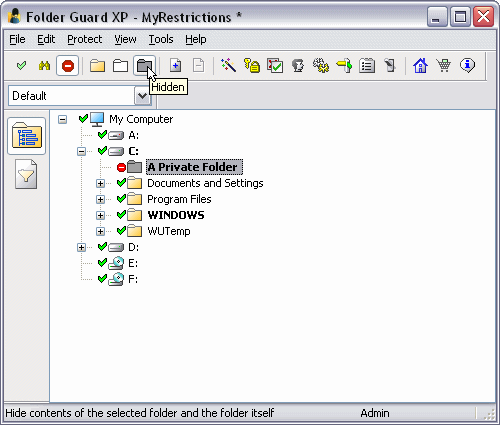Select the folder tree view sidebar button
Screen dimensions: 500x425
click(x=26, y=136)
